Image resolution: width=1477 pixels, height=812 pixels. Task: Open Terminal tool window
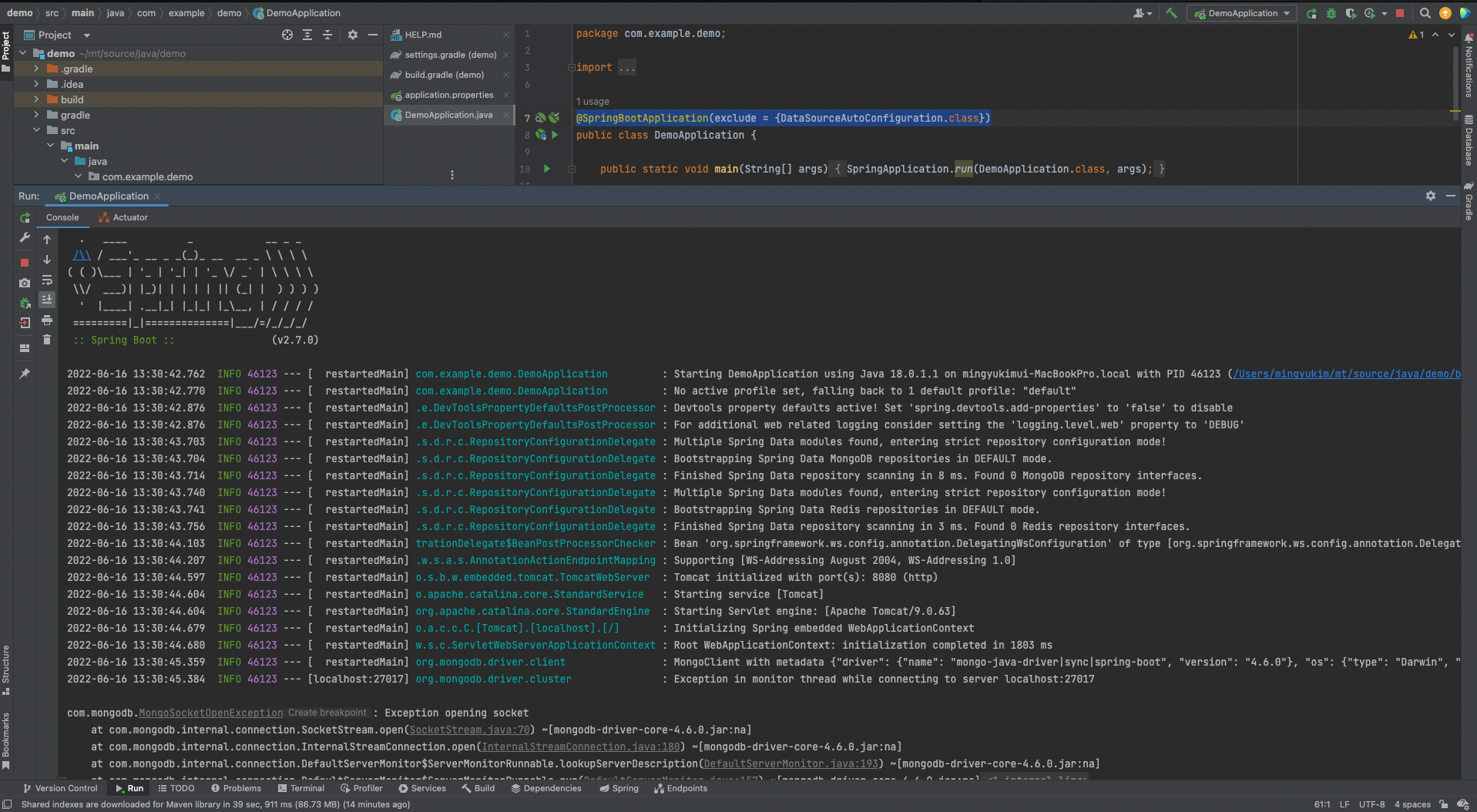[x=300, y=788]
